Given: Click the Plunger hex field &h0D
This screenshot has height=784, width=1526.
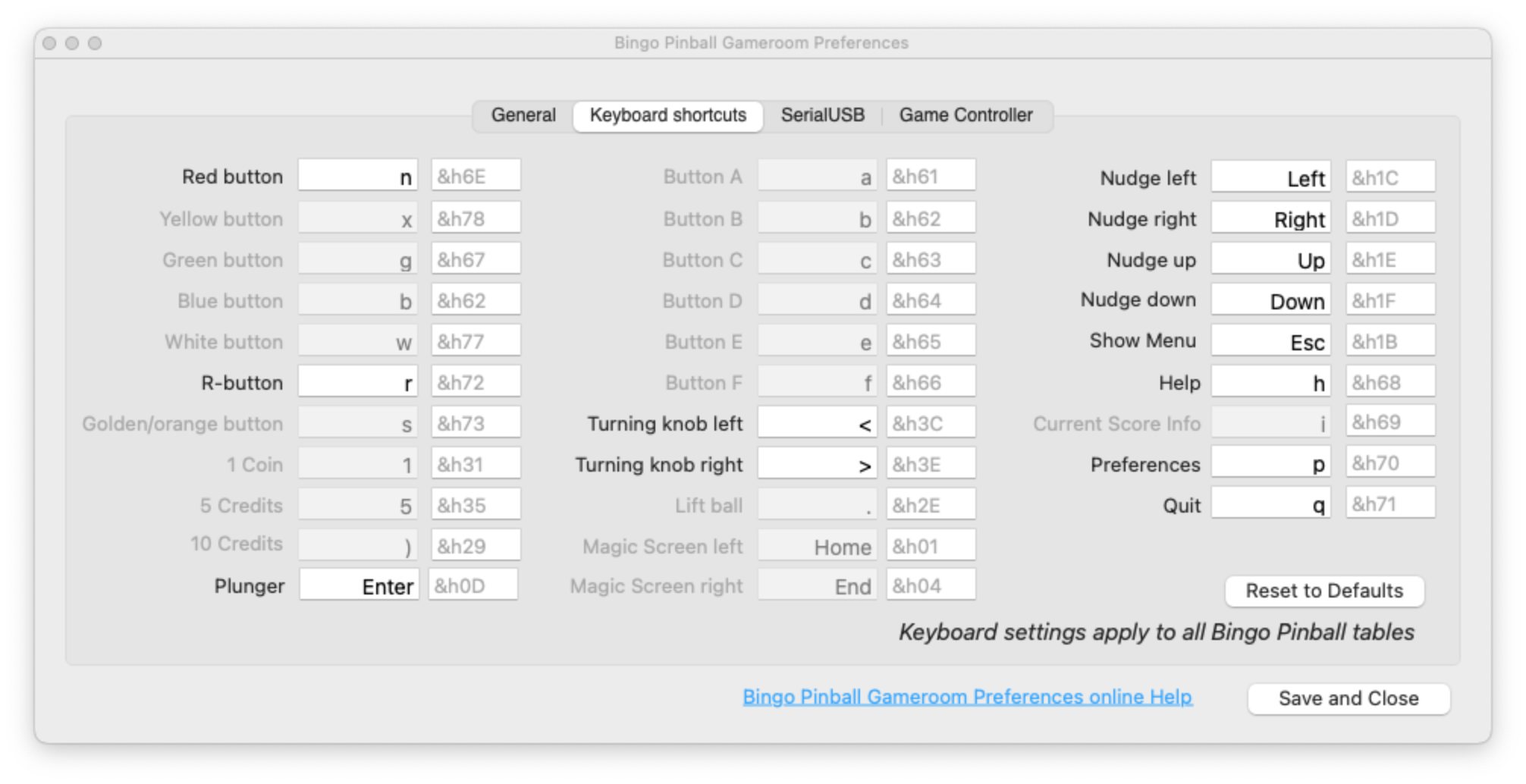Looking at the screenshot, I should coord(473,585).
